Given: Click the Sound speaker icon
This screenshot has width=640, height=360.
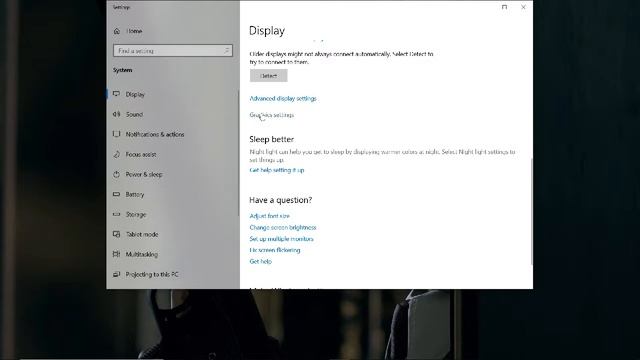Looking at the screenshot, I should 116,114.
